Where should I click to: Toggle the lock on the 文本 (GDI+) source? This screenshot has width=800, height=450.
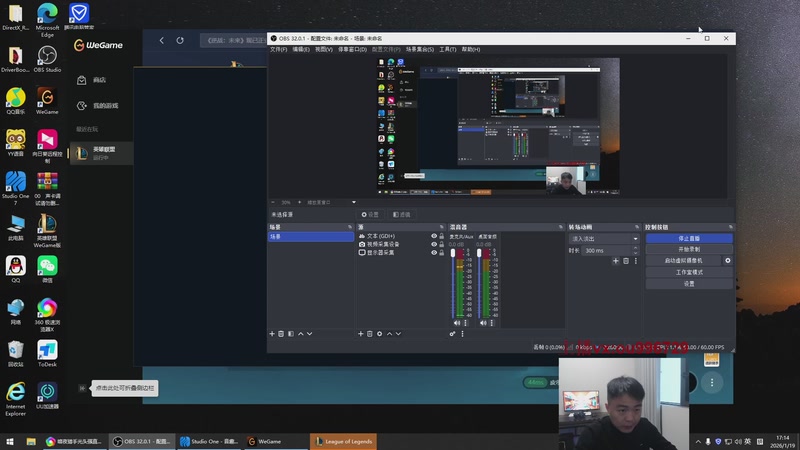point(442,236)
